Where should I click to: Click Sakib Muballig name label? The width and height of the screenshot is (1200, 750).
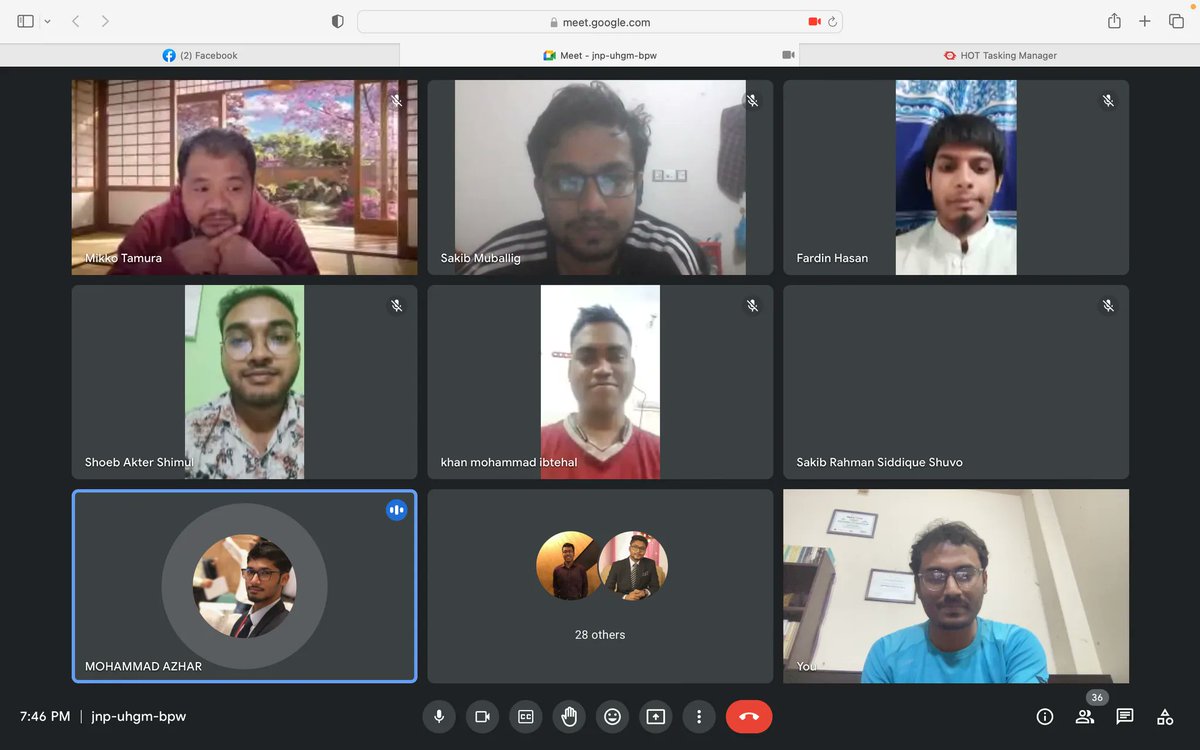pos(480,258)
